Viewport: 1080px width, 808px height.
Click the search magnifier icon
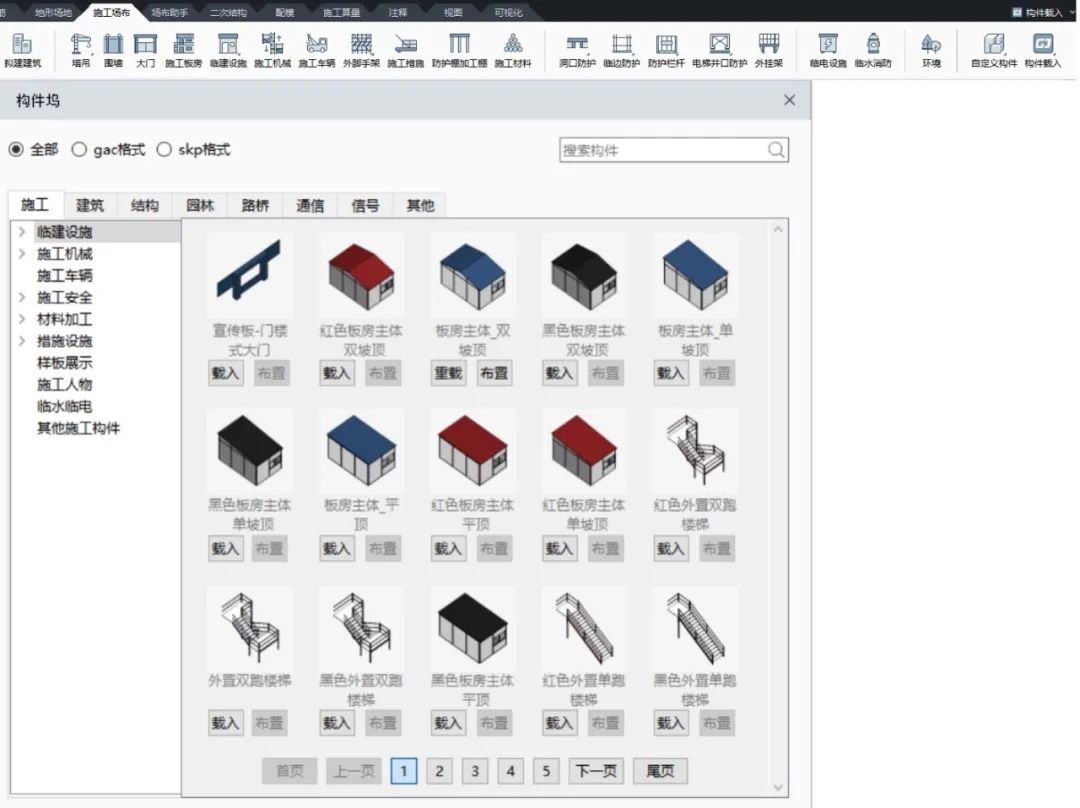[x=776, y=149]
